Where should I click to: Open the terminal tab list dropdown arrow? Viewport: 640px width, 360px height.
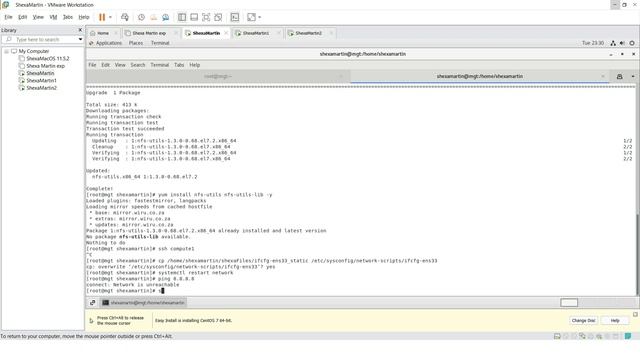point(633,76)
